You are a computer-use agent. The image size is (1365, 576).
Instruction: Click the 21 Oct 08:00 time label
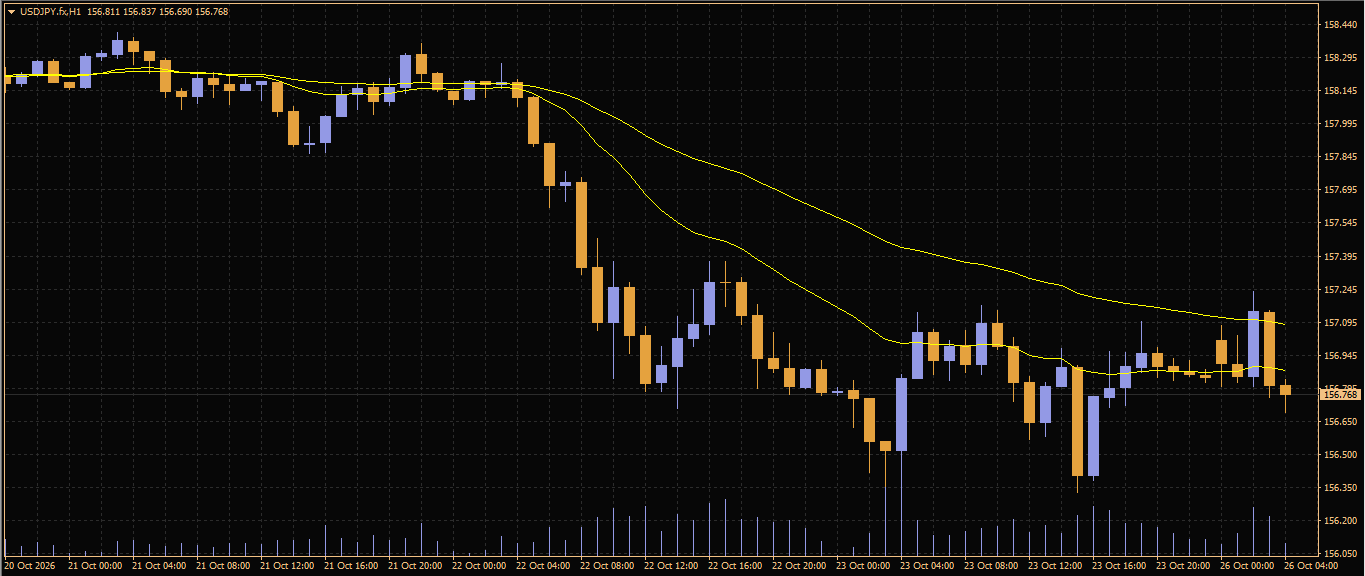point(223,566)
